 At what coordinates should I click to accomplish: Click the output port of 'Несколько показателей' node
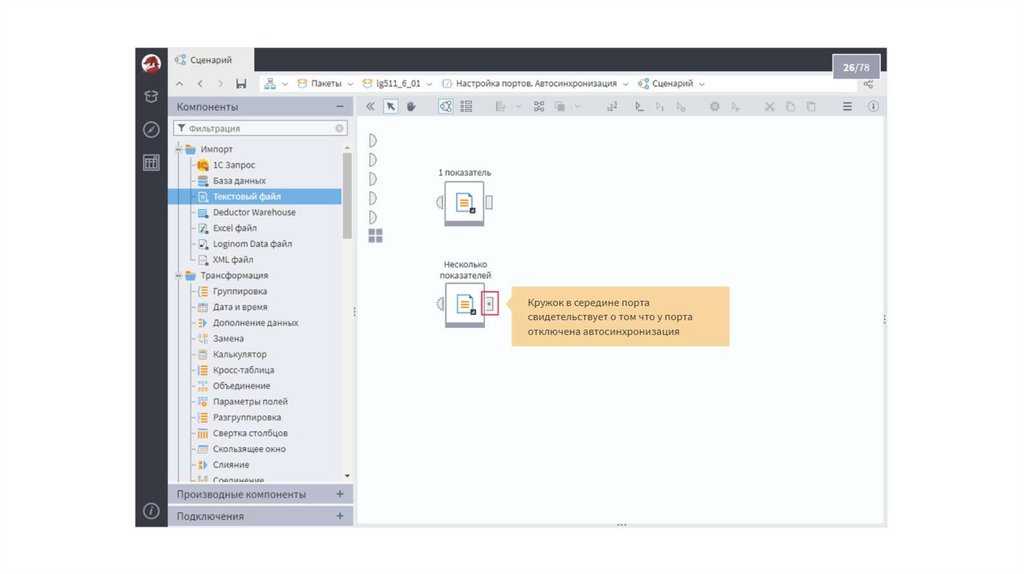[x=489, y=304]
